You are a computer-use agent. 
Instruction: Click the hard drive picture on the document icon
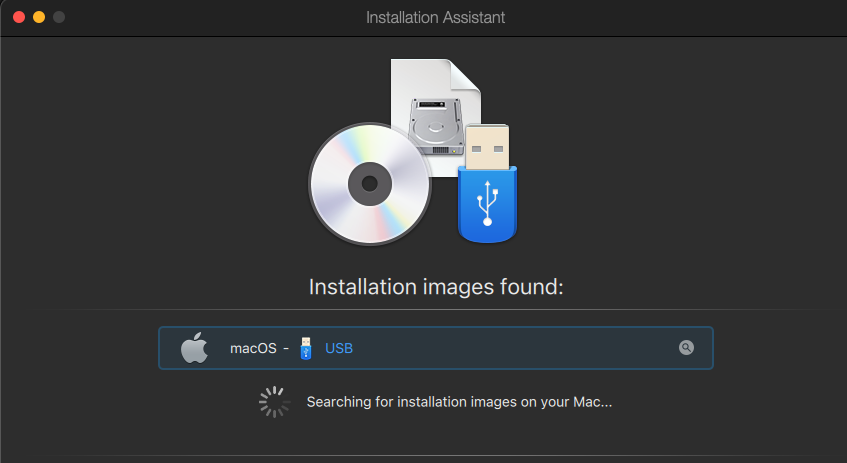pyautogui.click(x=434, y=125)
